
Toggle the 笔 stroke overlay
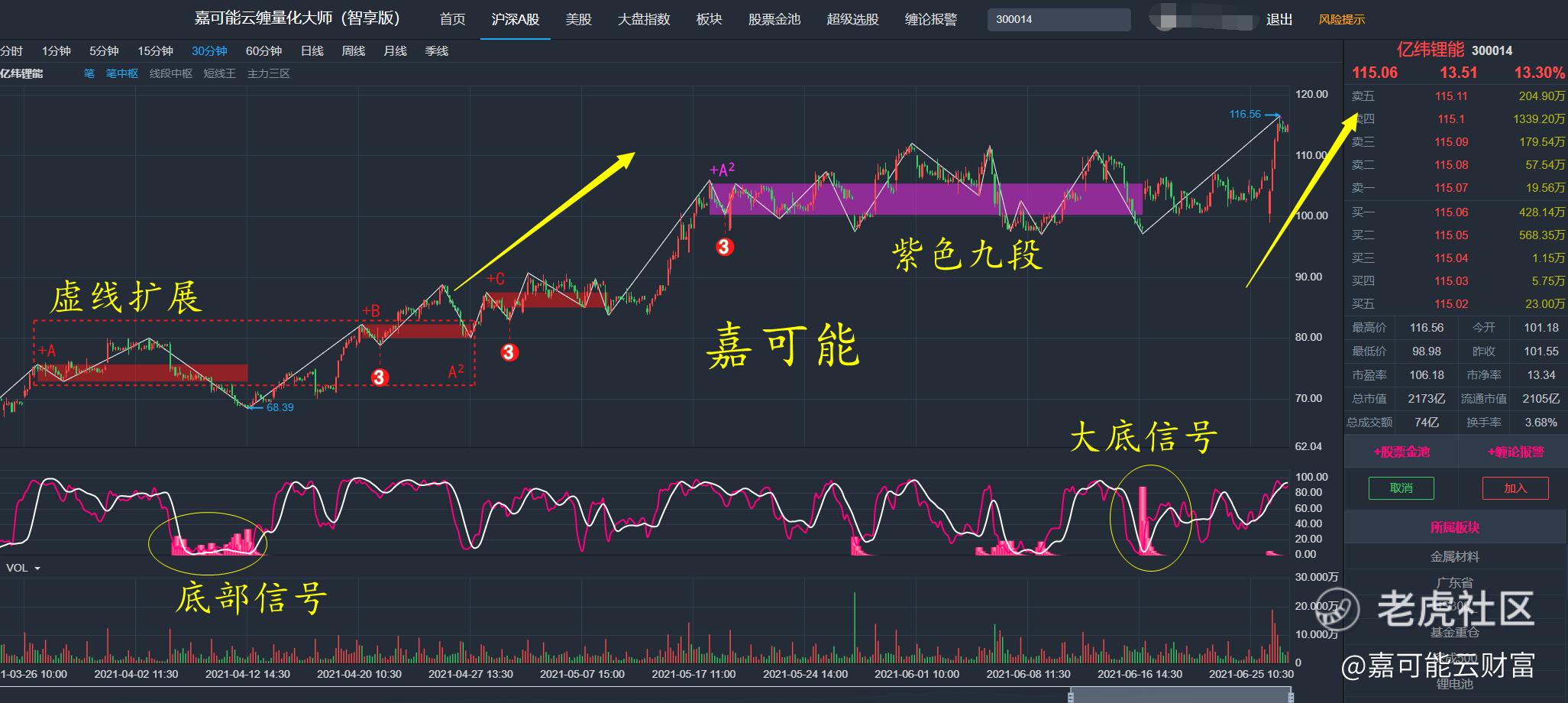89,73
